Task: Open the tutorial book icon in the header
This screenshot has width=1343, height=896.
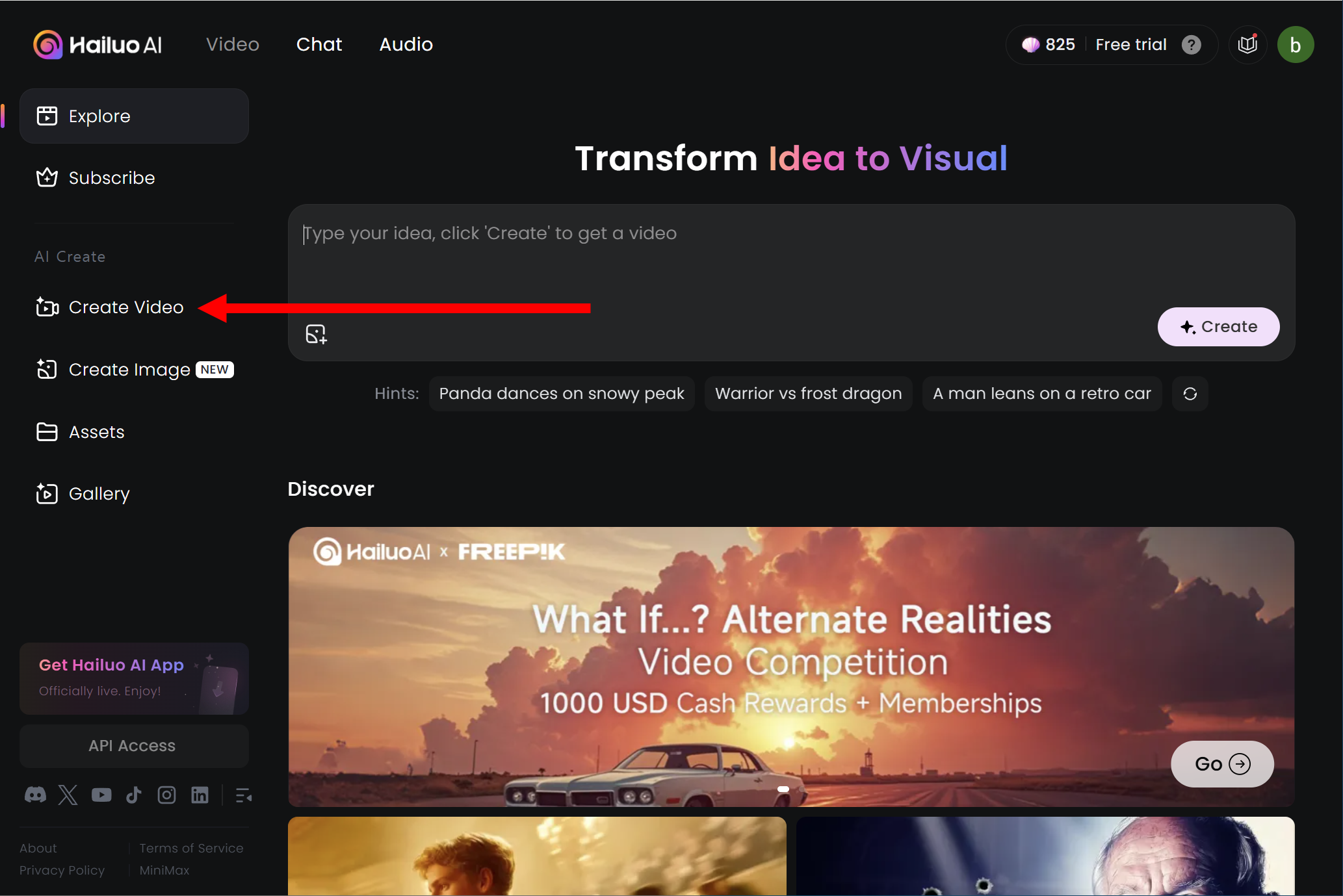Action: (1247, 45)
